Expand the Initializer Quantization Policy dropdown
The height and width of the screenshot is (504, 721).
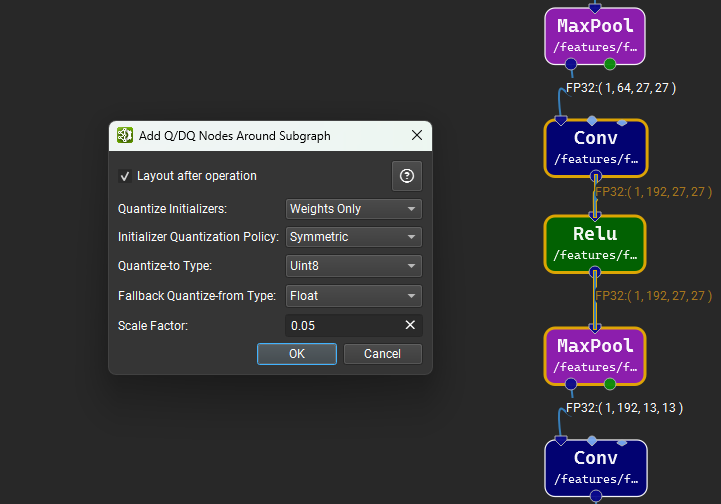pyautogui.click(x=353, y=237)
